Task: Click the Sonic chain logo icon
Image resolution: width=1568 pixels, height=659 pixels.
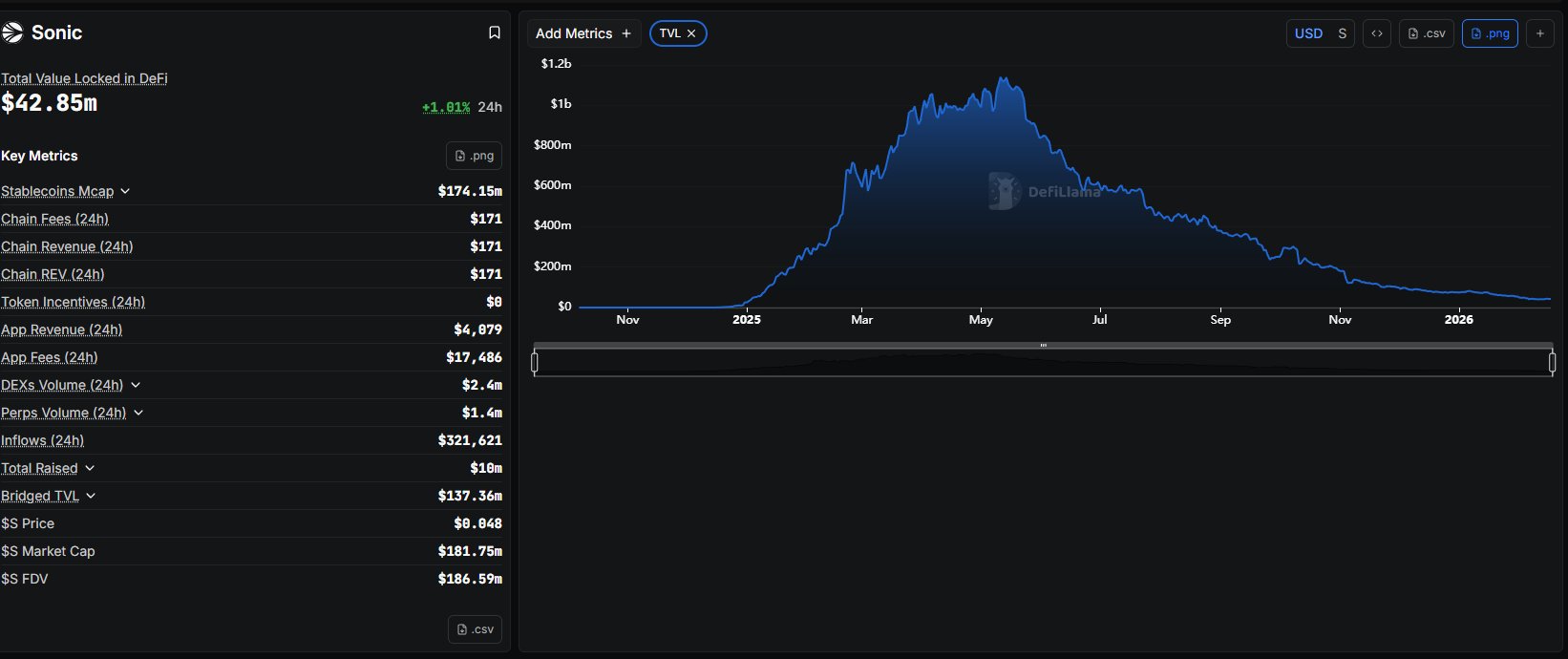Action: point(12,32)
